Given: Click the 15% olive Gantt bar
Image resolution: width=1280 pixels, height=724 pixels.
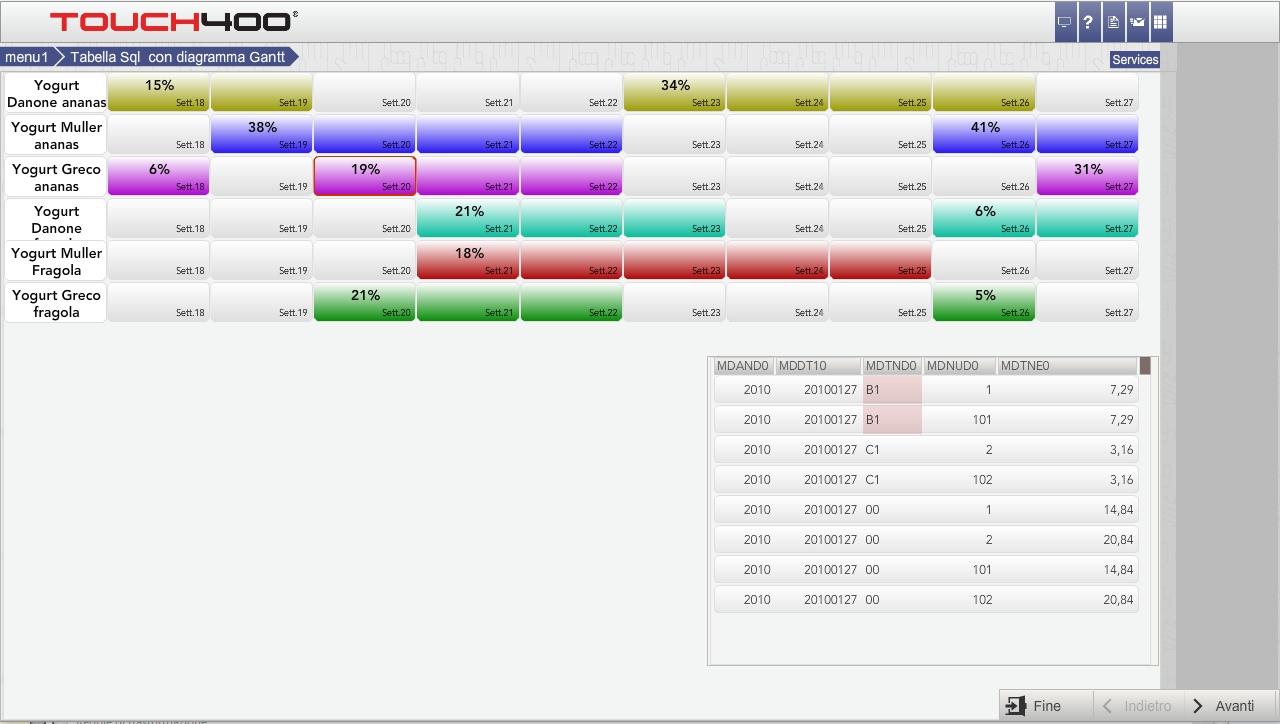Looking at the screenshot, I should pos(159,92).
